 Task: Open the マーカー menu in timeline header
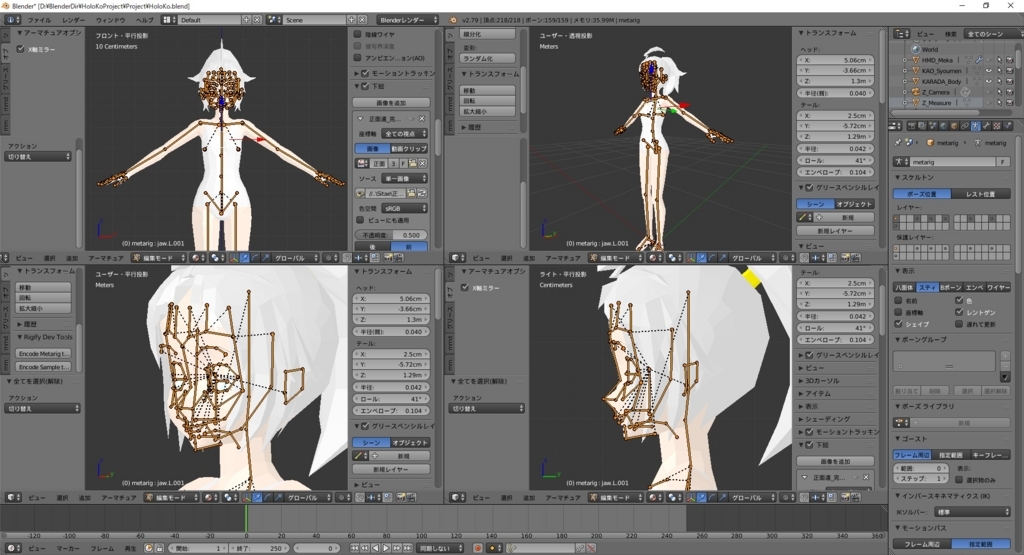(68, 548)
